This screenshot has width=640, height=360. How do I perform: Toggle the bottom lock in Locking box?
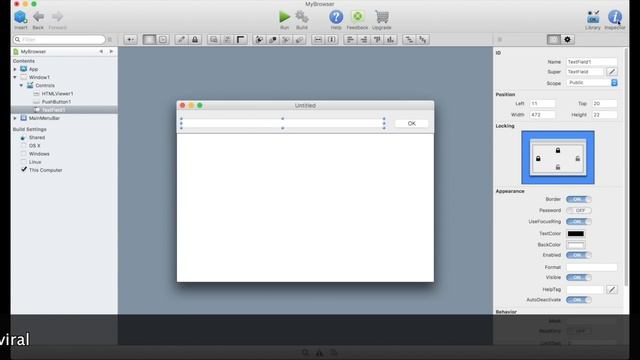click(558, 167)
